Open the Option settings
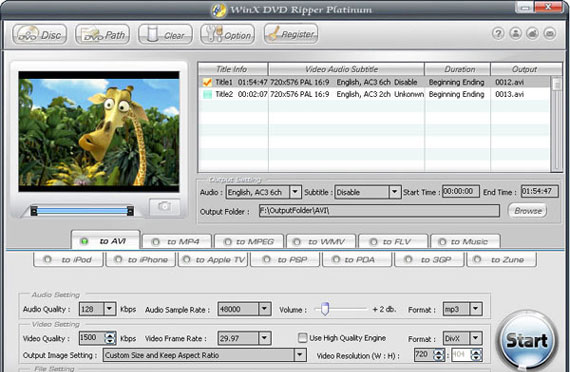Image resolution: width=570 pixels, height=372 pixels. click(228, 35)
